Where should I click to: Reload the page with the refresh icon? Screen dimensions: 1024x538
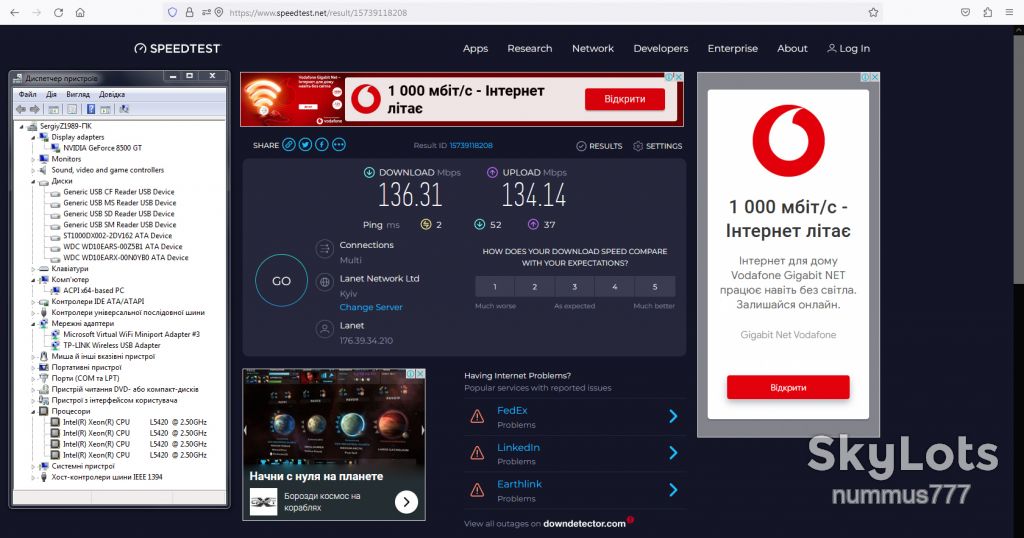58,12
